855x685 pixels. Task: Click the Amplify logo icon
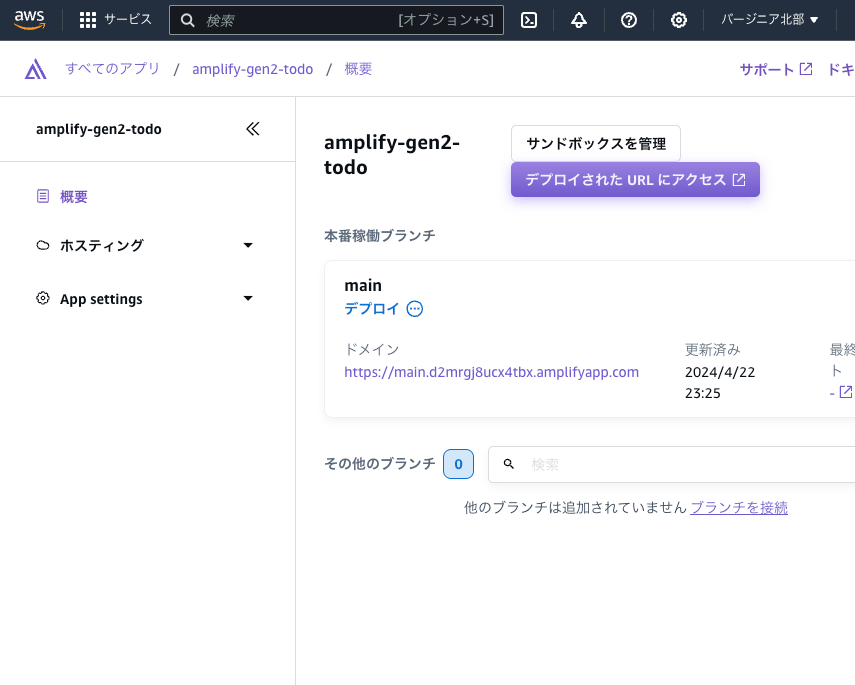point(35,69)
